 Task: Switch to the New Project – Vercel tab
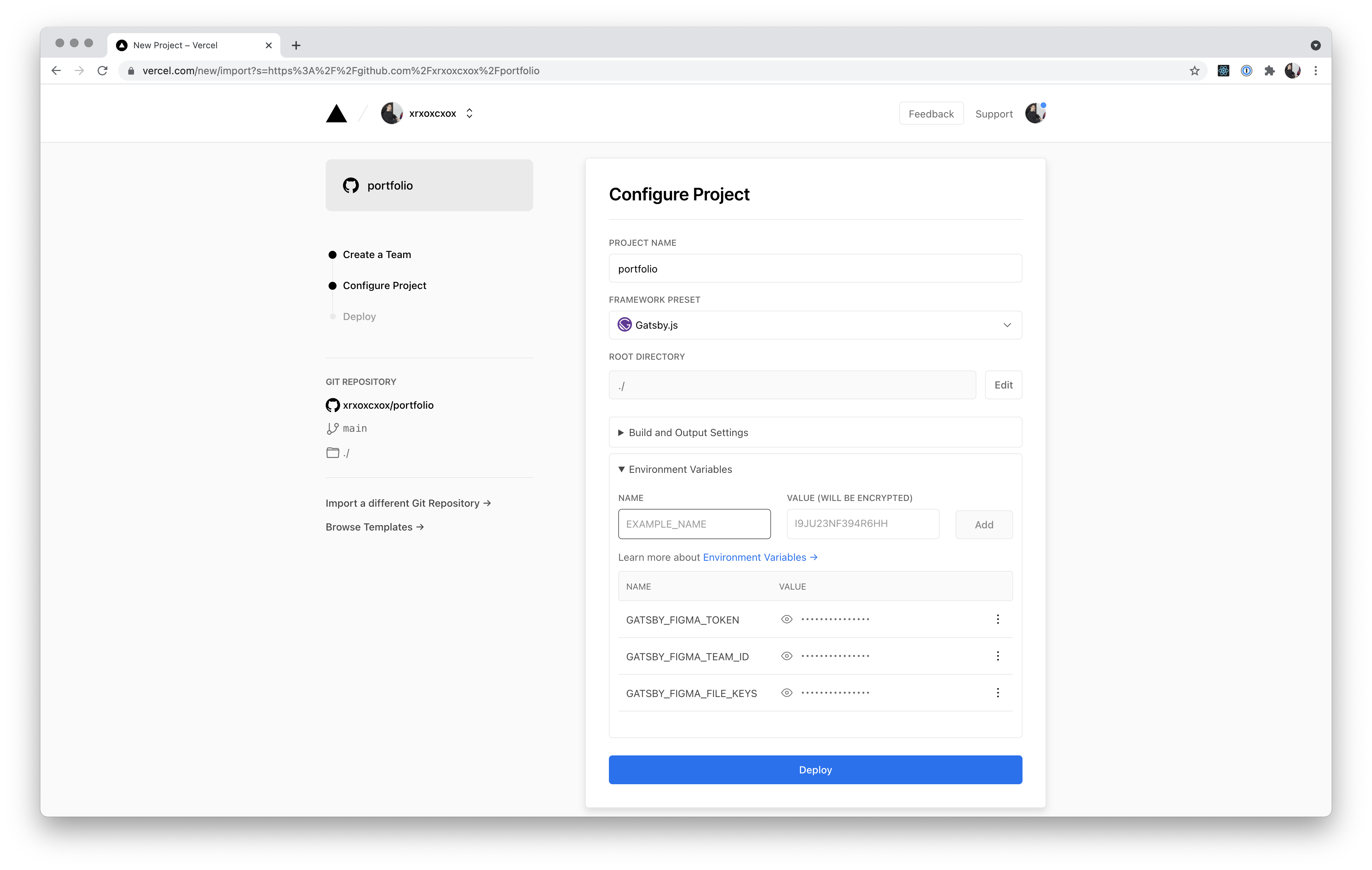click(175, 45)
